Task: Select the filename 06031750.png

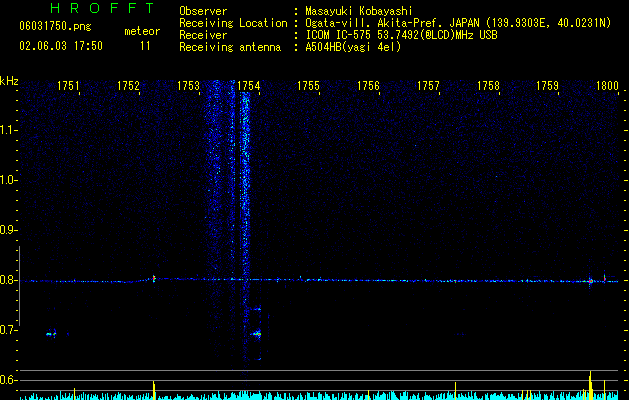Action: click(55, 27)
